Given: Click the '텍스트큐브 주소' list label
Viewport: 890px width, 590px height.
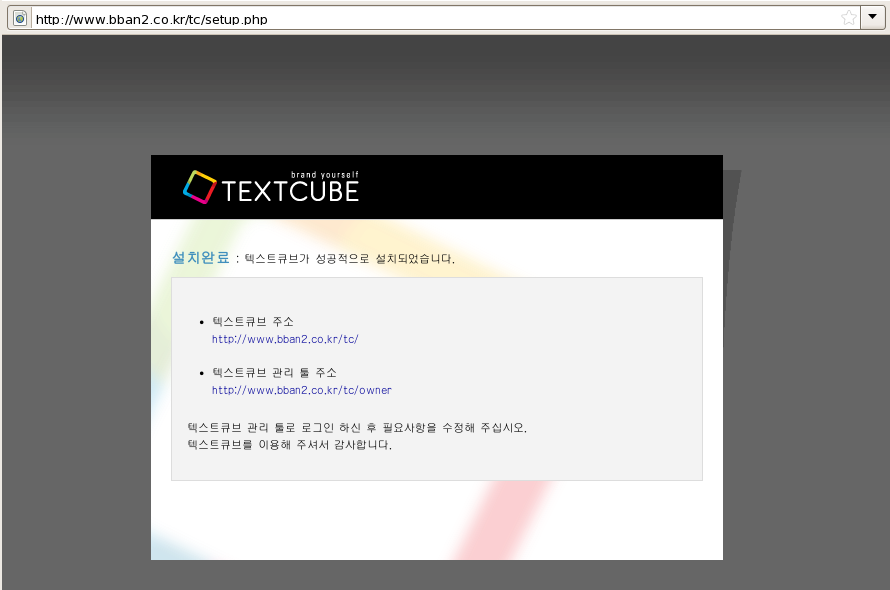Looking at the screenshot, I should coord(253,321).
